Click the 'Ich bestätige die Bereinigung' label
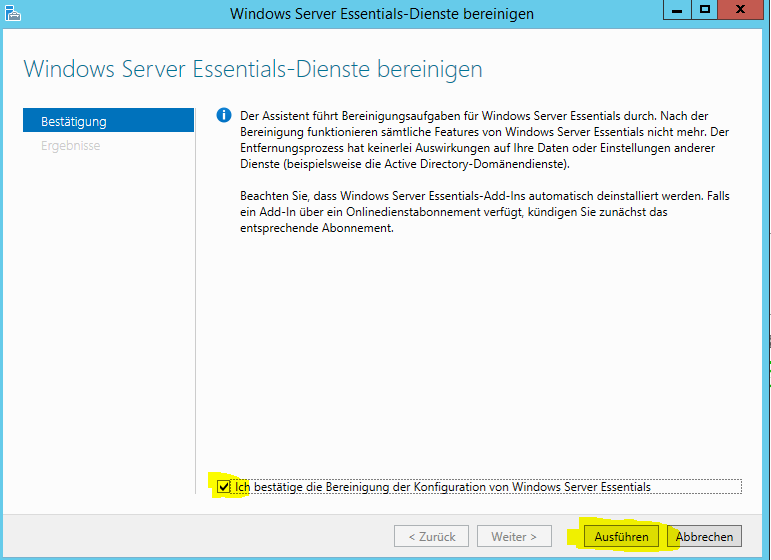The width and height of the screenshot is (771, 560). [x=442, y=487]
